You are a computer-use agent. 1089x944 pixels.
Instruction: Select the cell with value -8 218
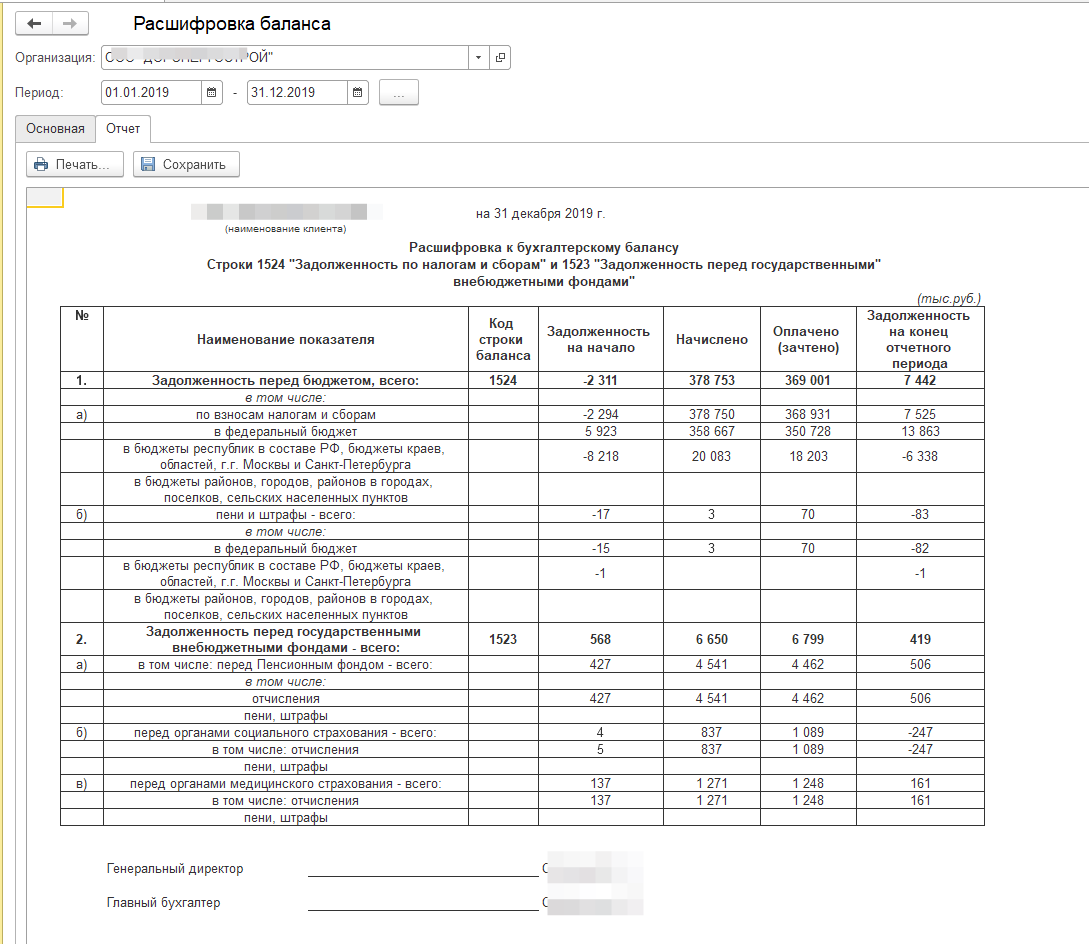pyautogui.click(x=601, y=456)
